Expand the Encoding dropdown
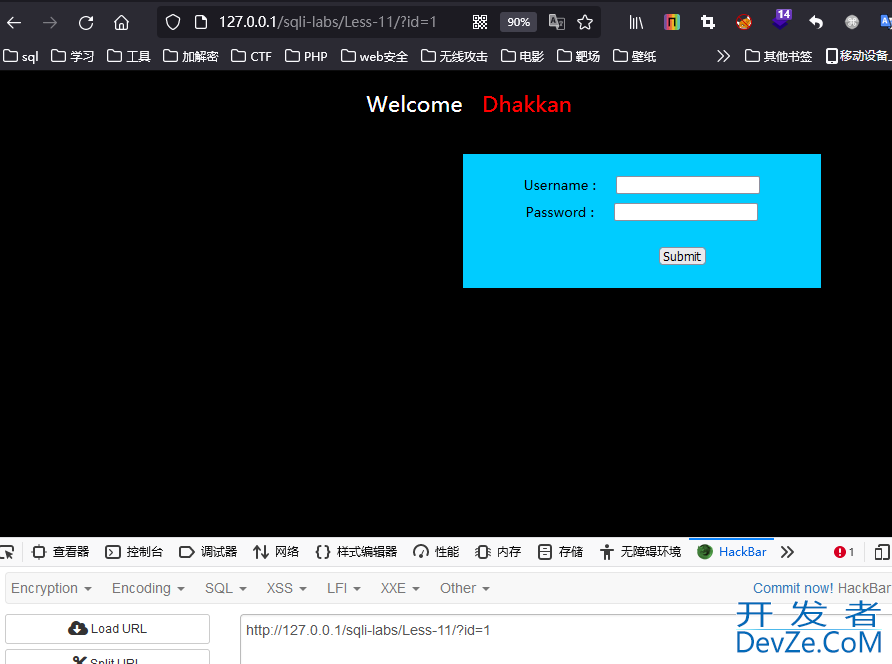This screenshot has width=892, height=664. (148, 588)
